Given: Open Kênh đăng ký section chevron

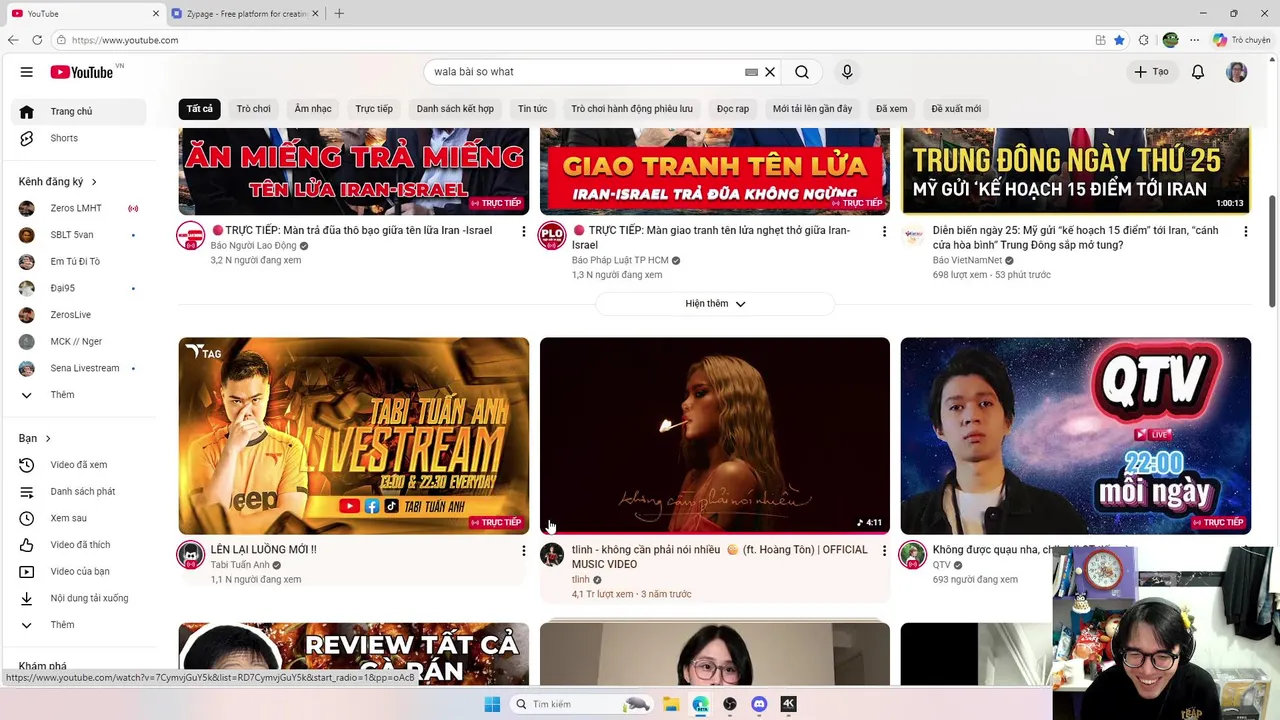Looking at the screenshot, I should click(94, 182).
